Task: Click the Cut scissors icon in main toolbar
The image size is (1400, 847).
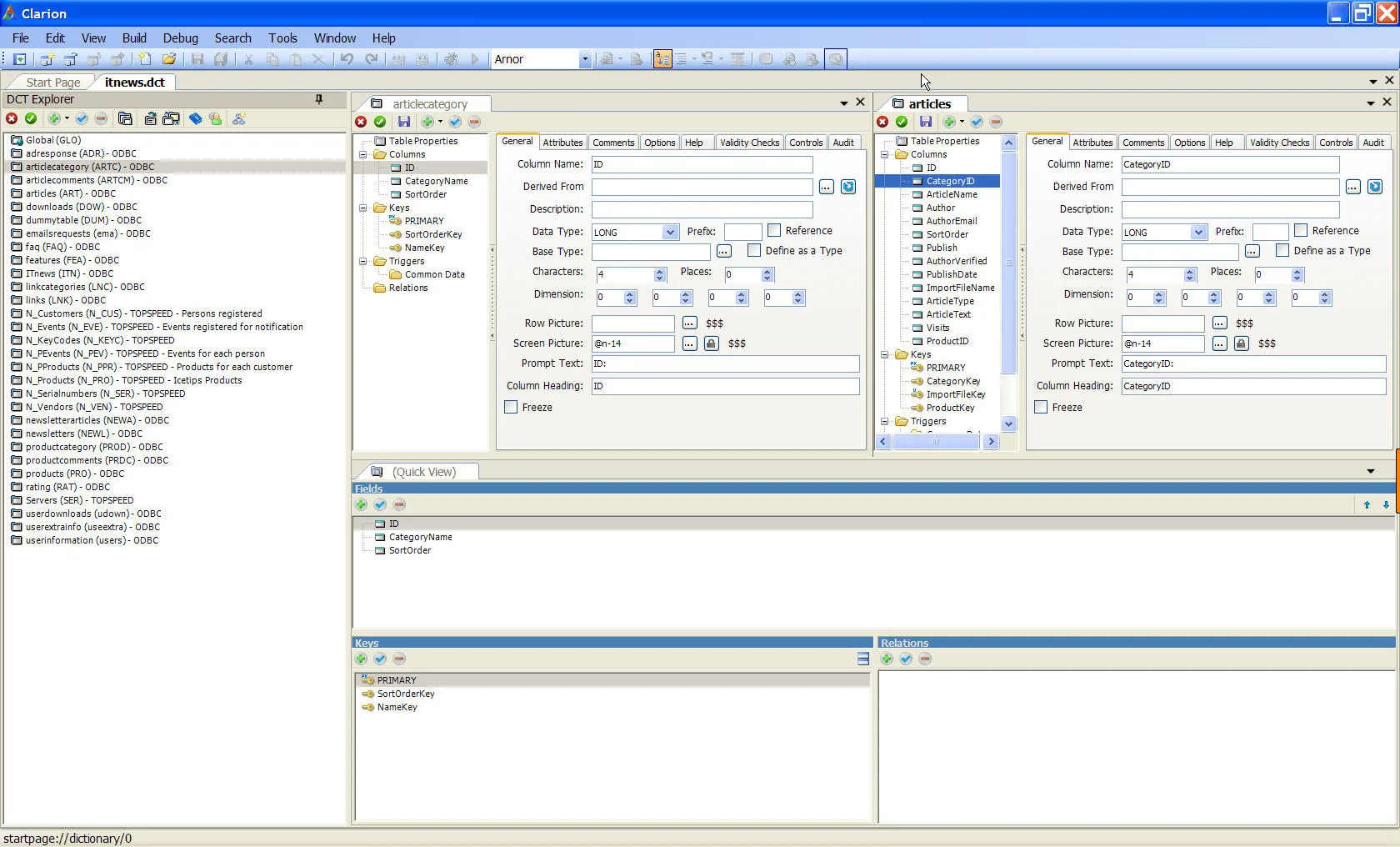Action: point(248,59)
